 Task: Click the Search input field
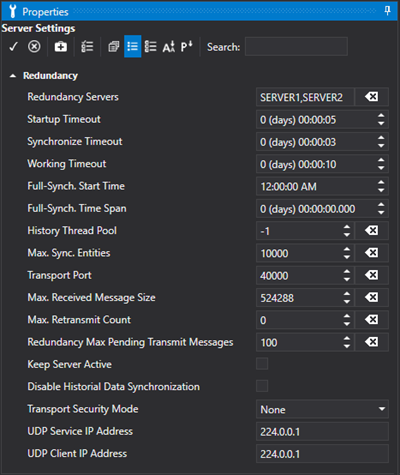(x=296, y=46)
